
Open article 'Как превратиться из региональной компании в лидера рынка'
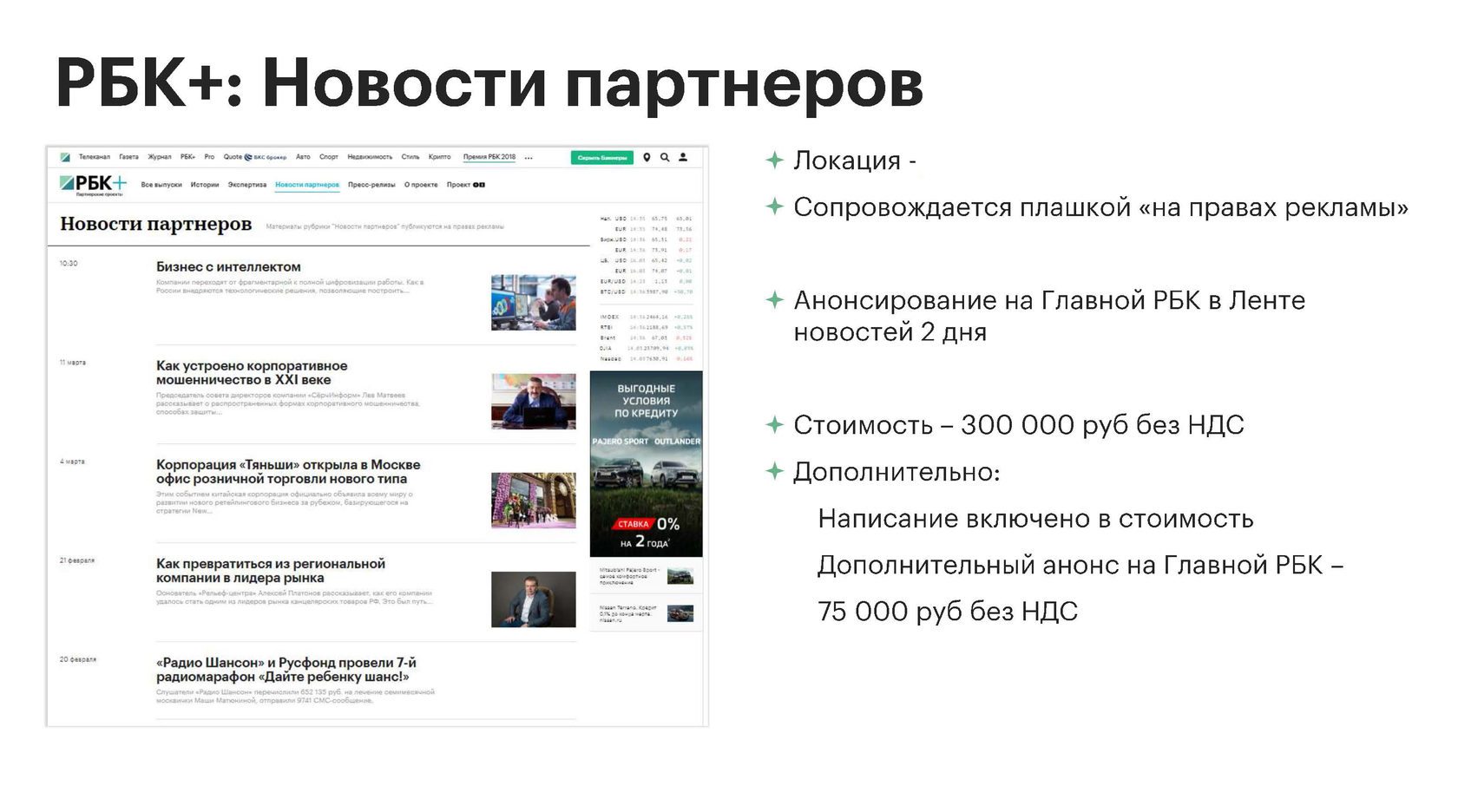271,571
